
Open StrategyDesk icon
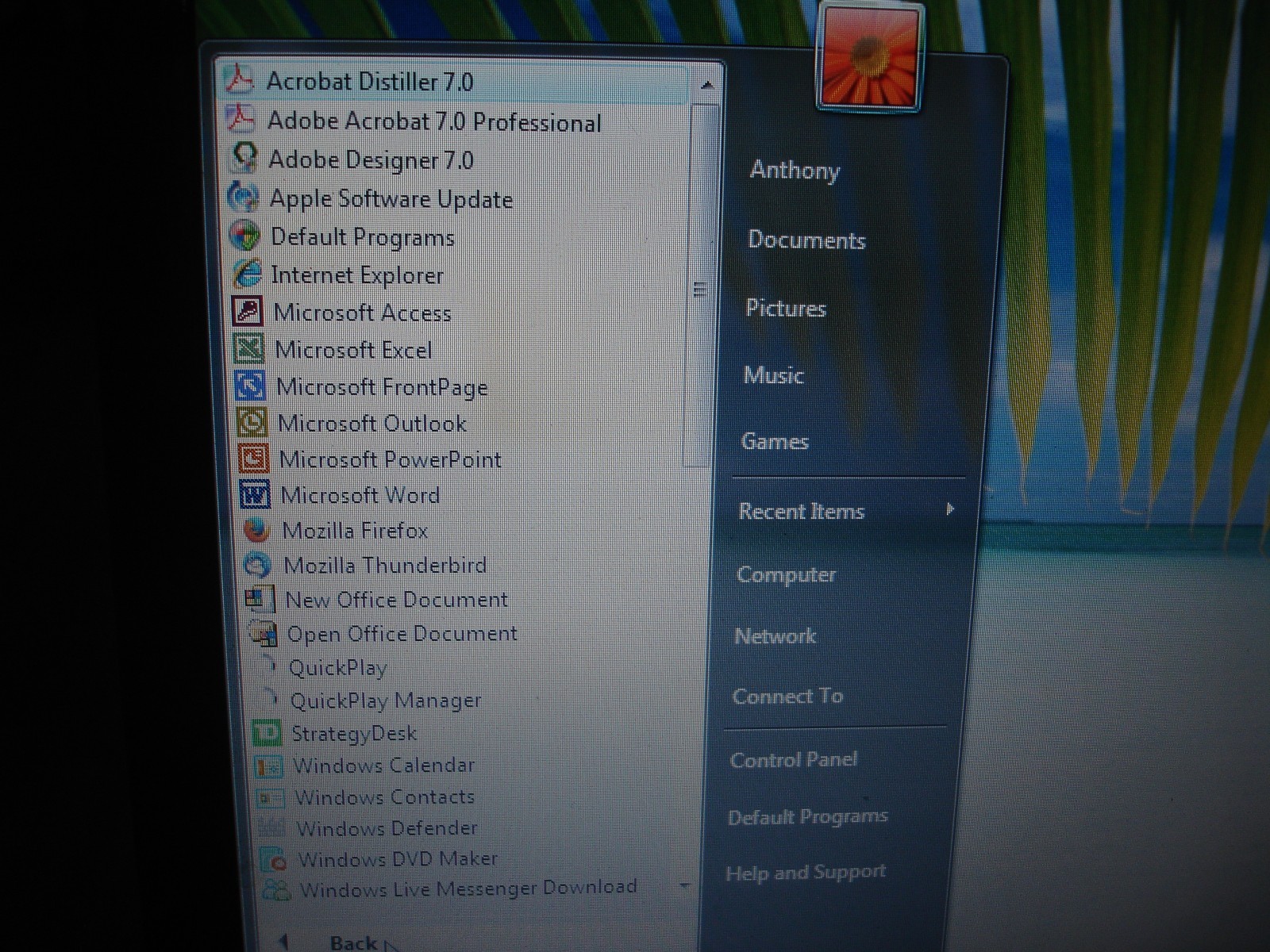267,732
